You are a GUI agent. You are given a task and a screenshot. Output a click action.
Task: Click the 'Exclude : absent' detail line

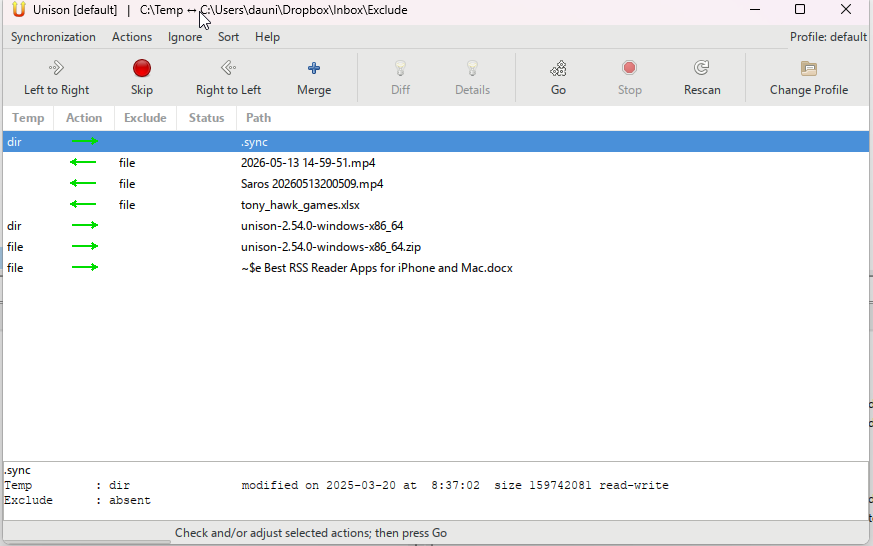coord(77,500)
